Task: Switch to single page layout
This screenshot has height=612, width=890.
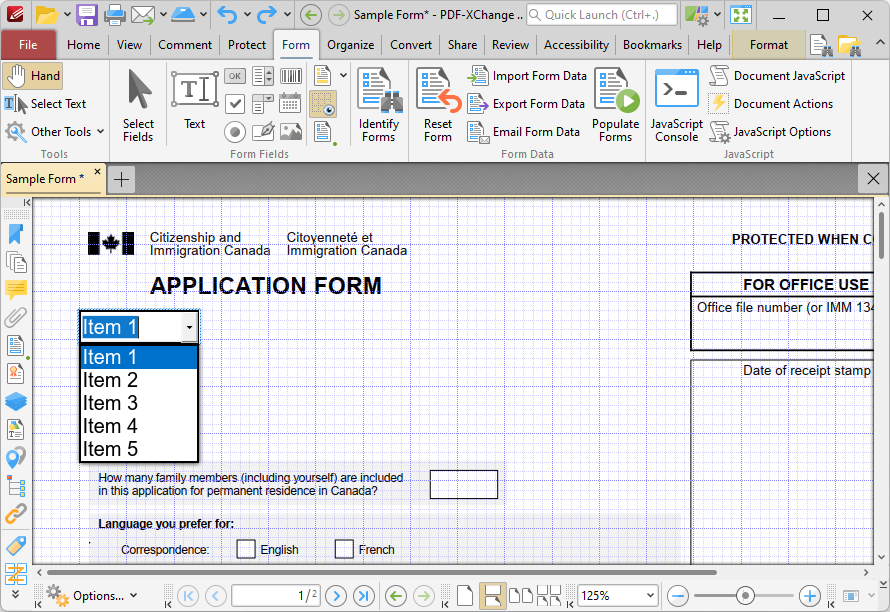Action: 465,596
